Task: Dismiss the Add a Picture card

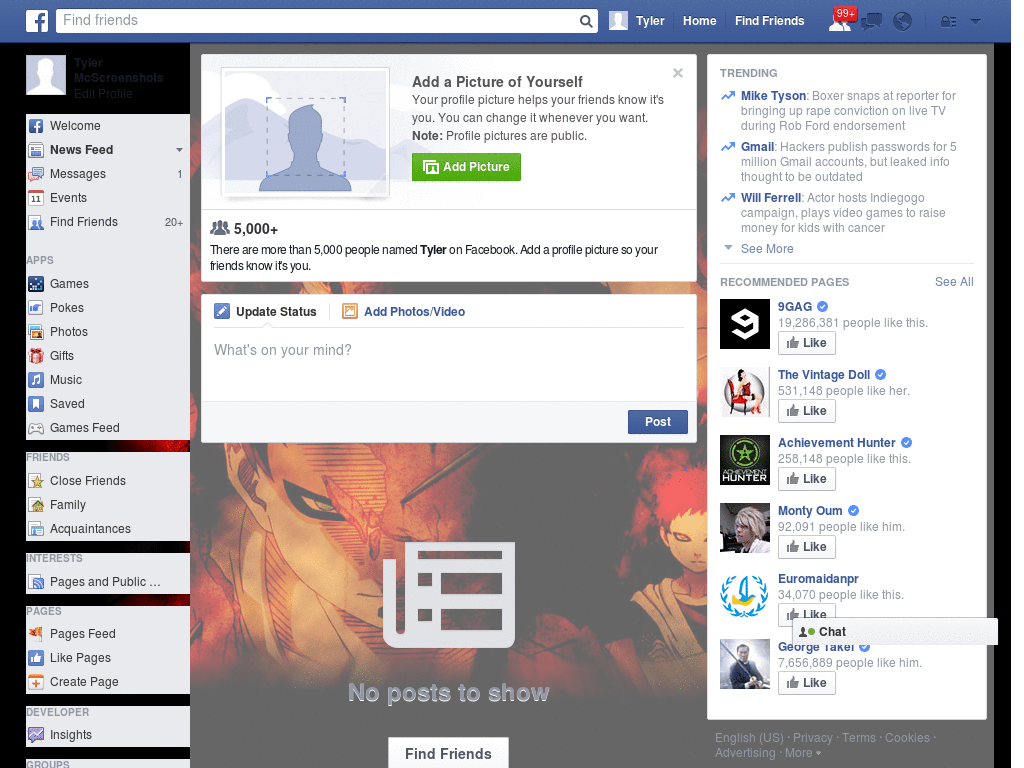Action: click(x=678, y=73)
